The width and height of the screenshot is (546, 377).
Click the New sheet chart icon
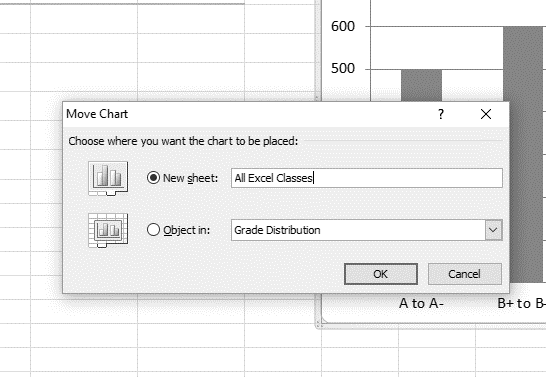click(108, 178)
